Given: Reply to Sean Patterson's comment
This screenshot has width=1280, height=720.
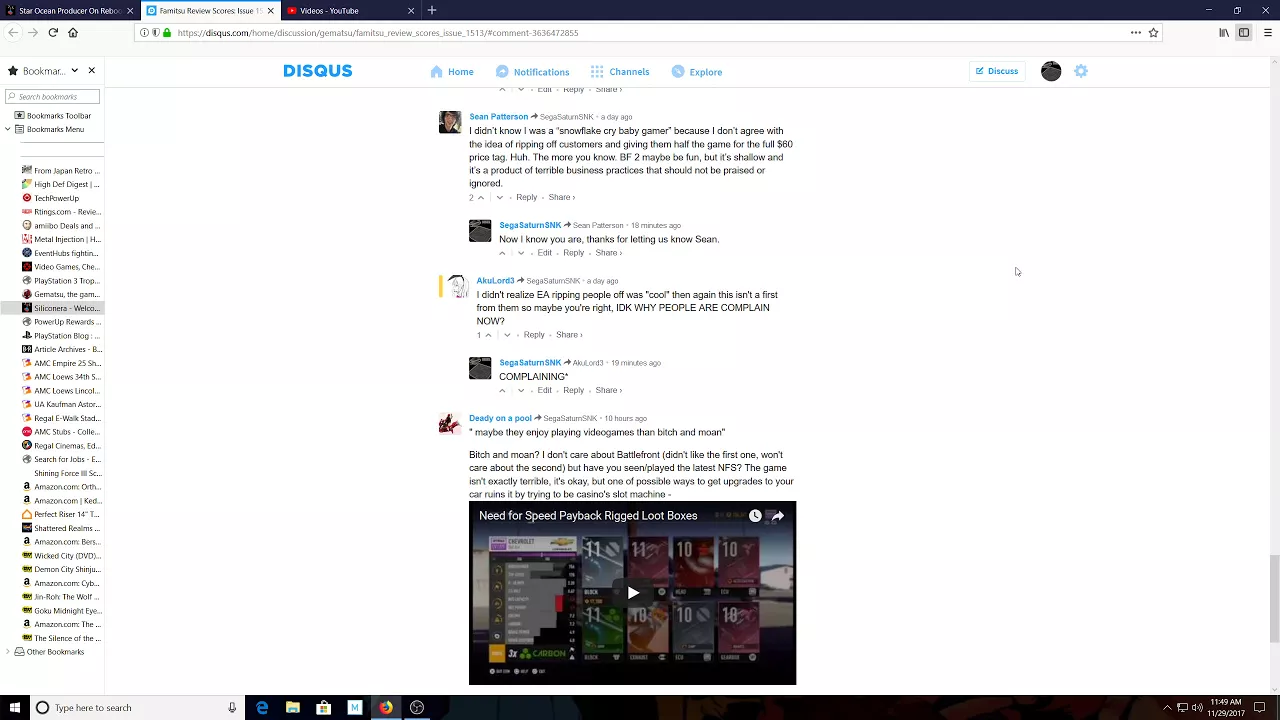Looking at the screenshot, I should (x=526, y=197).
